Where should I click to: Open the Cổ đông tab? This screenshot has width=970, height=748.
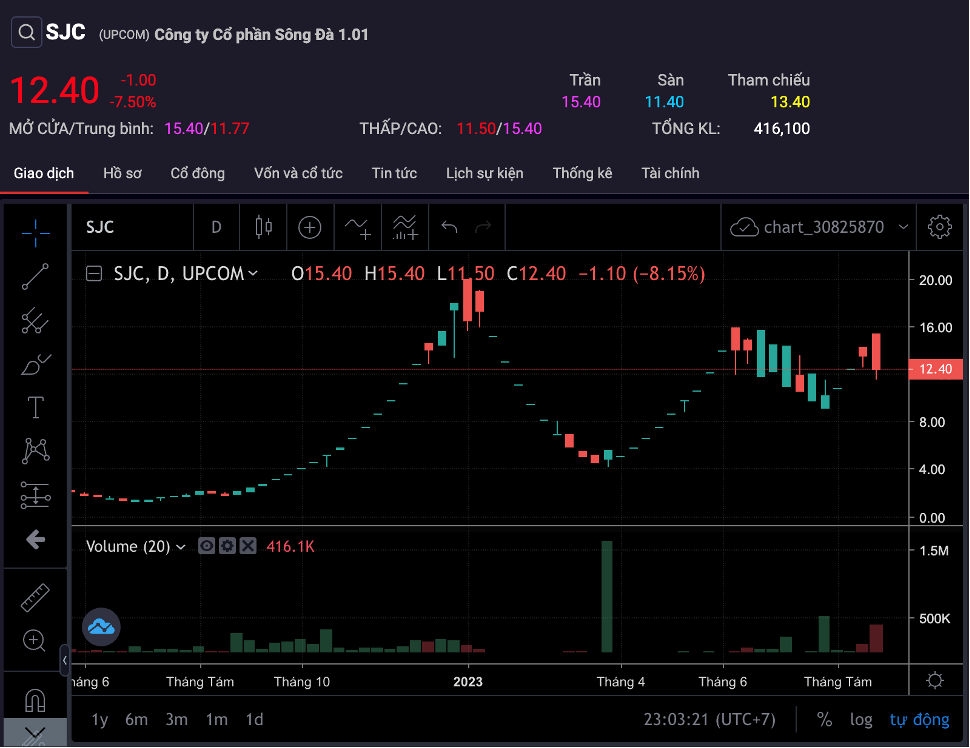coord(197,173)
